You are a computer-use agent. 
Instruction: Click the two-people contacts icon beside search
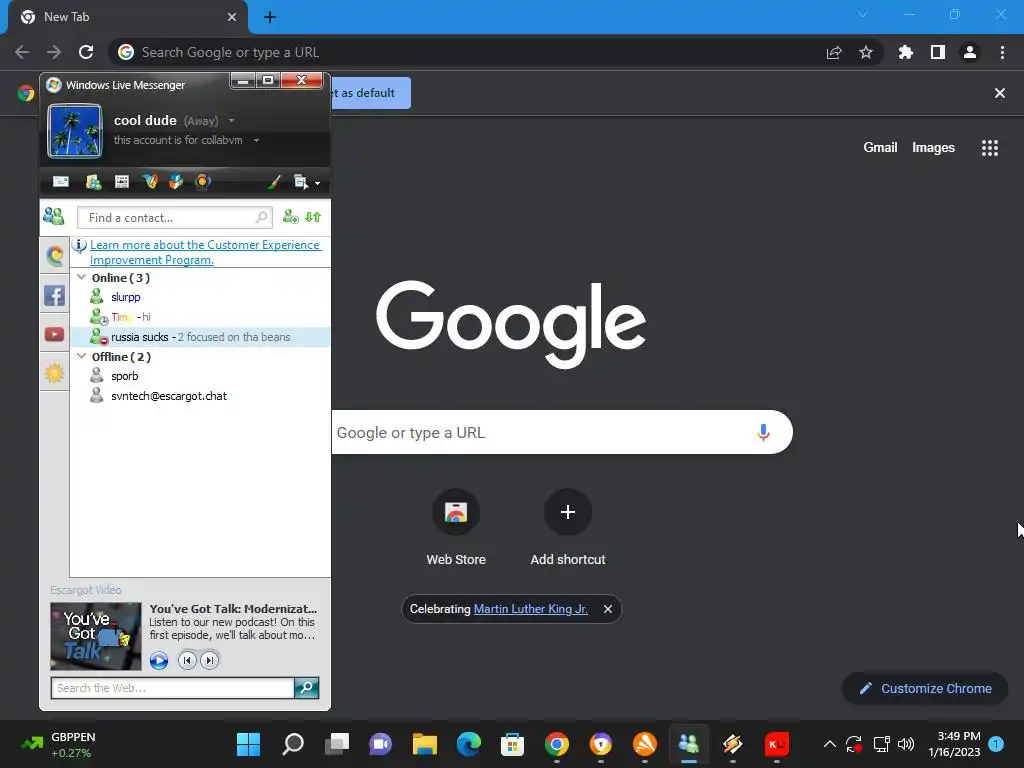(x=54, y=216)
